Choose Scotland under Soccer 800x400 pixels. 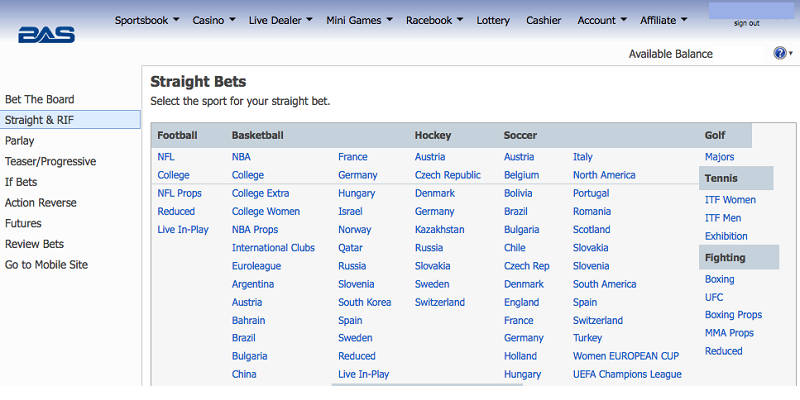tap(591, 230)
